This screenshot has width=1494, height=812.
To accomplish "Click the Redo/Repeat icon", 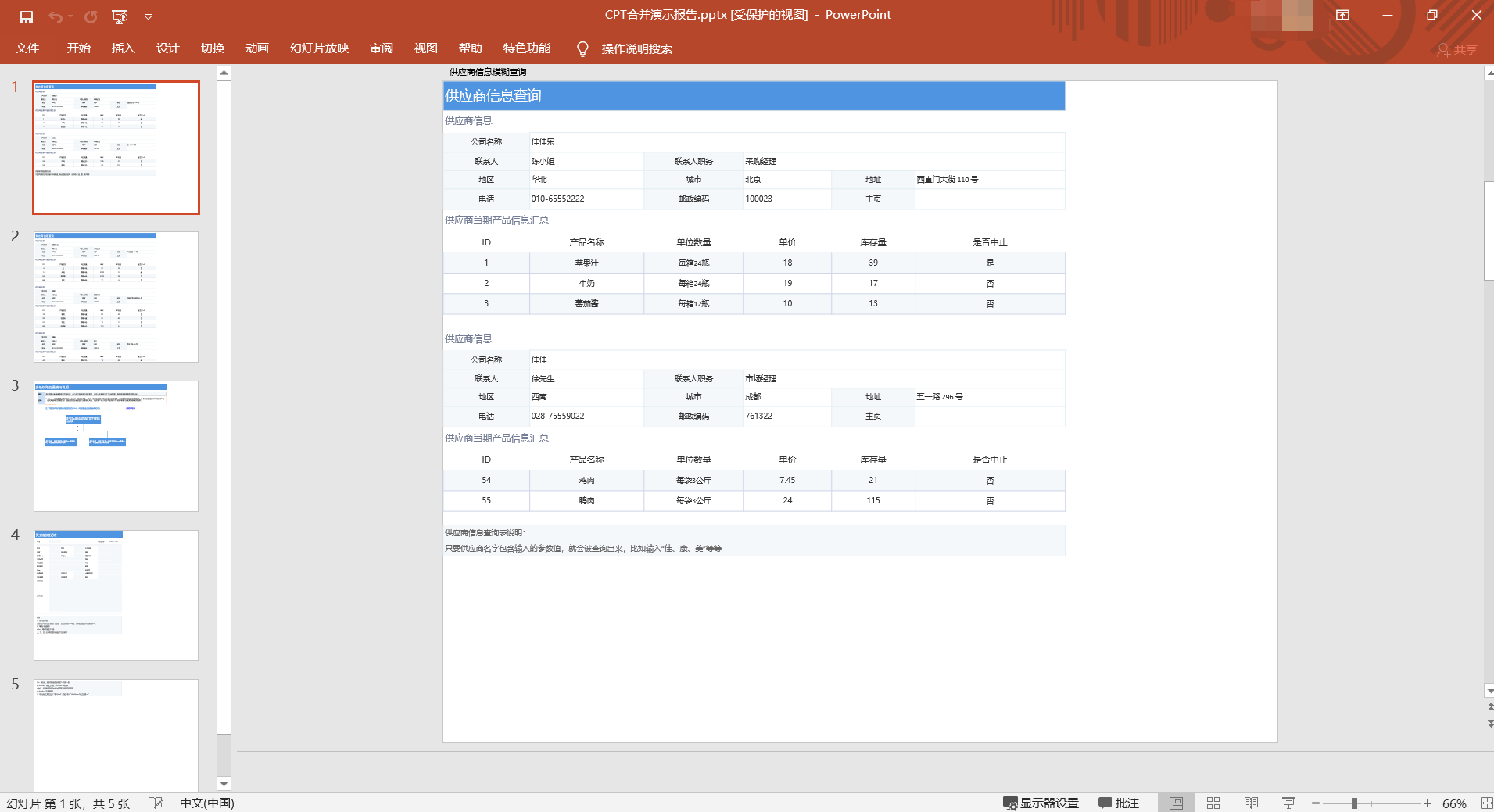I will pos(91,16).
